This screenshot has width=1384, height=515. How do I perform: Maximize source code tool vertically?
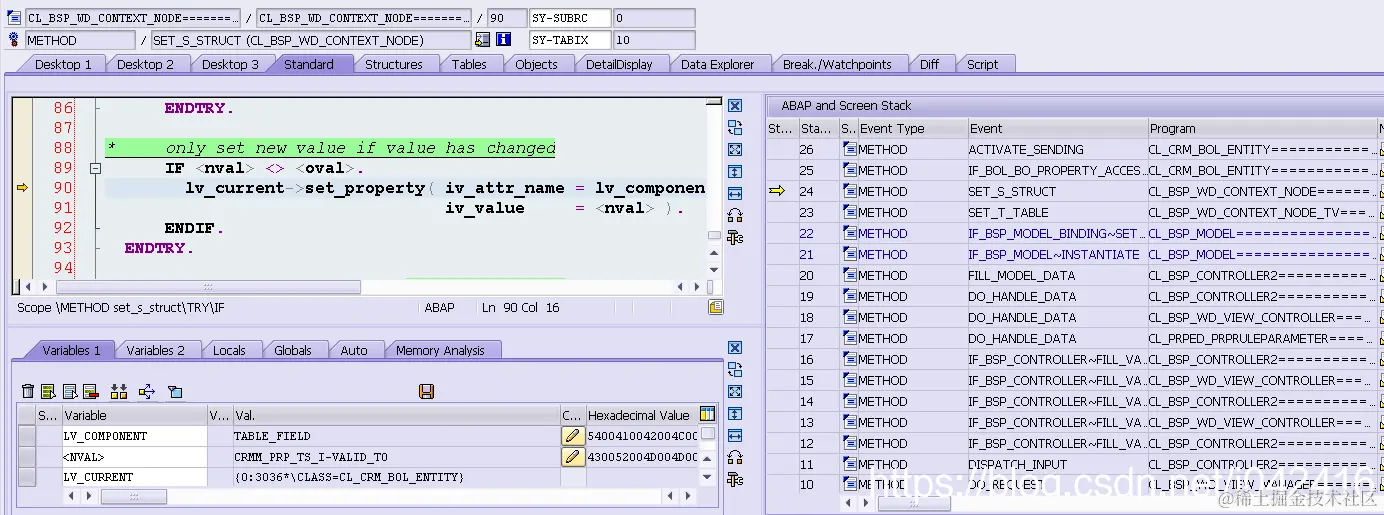click(735, 171)
